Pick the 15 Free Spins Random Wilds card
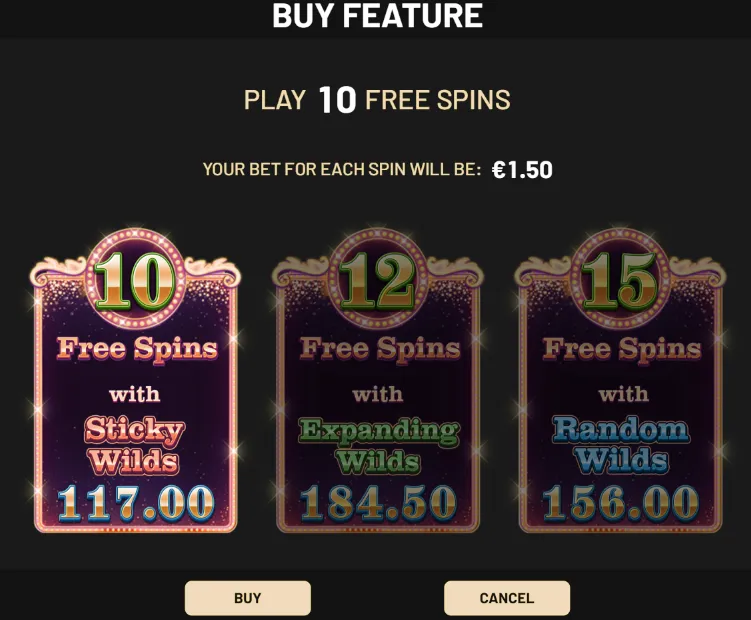The height and width of the screenshot is (620, 751). tap(620, 381)
